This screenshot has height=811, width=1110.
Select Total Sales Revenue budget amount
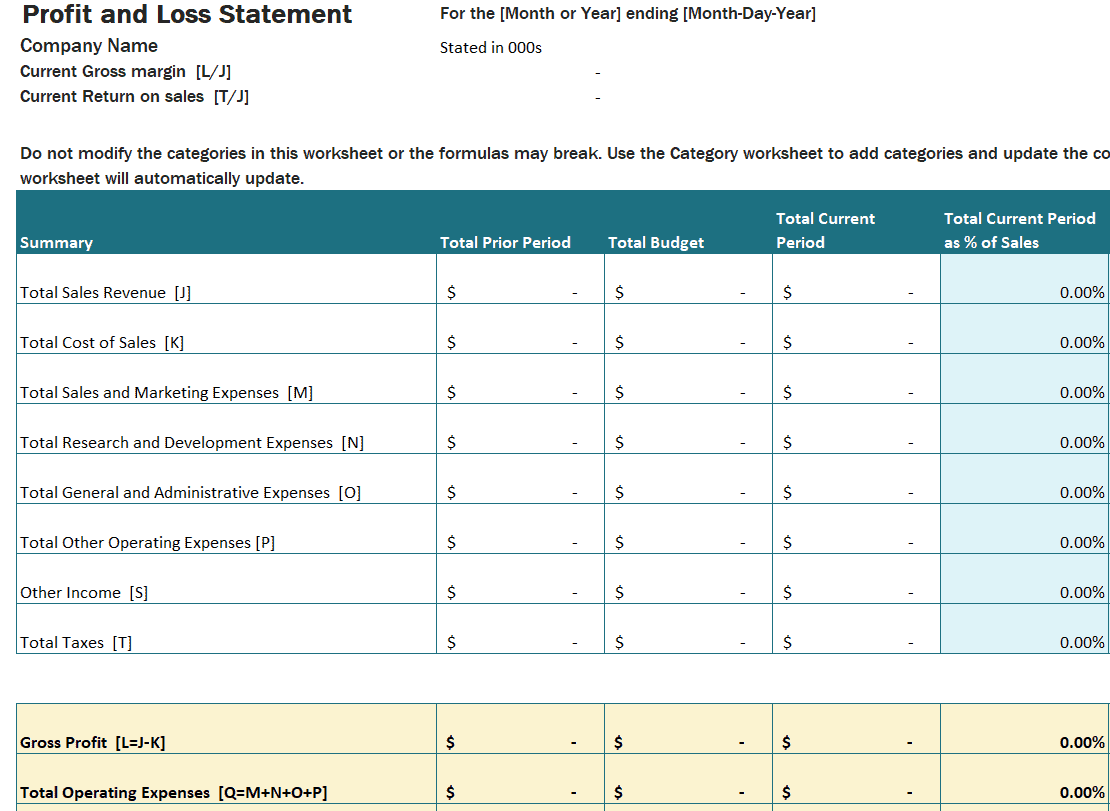pyautogui.click(x=688, y=279)
